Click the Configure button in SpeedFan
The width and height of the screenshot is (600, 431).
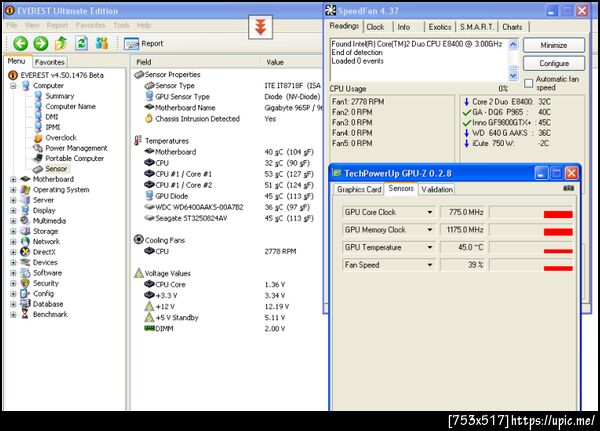pyautogui.click(x=554, y=63)
